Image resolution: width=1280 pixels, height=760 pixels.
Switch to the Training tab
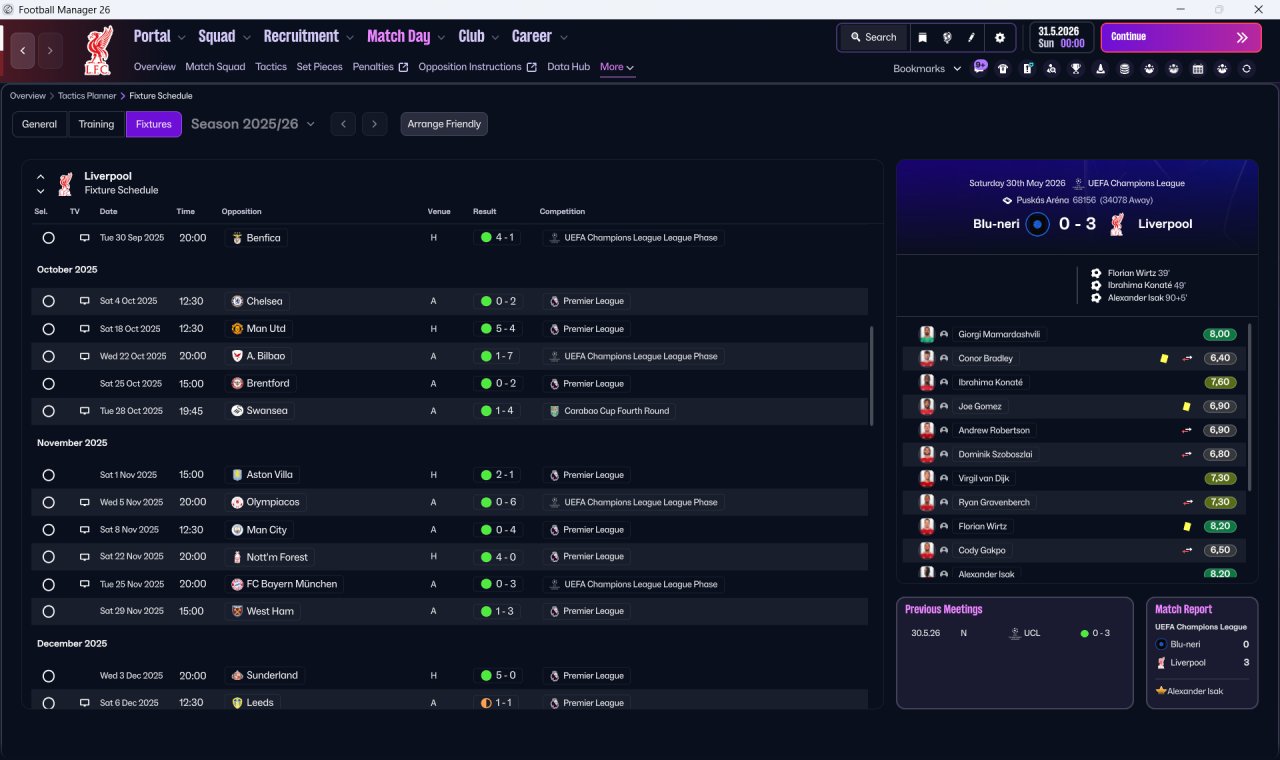coord(96,124)
